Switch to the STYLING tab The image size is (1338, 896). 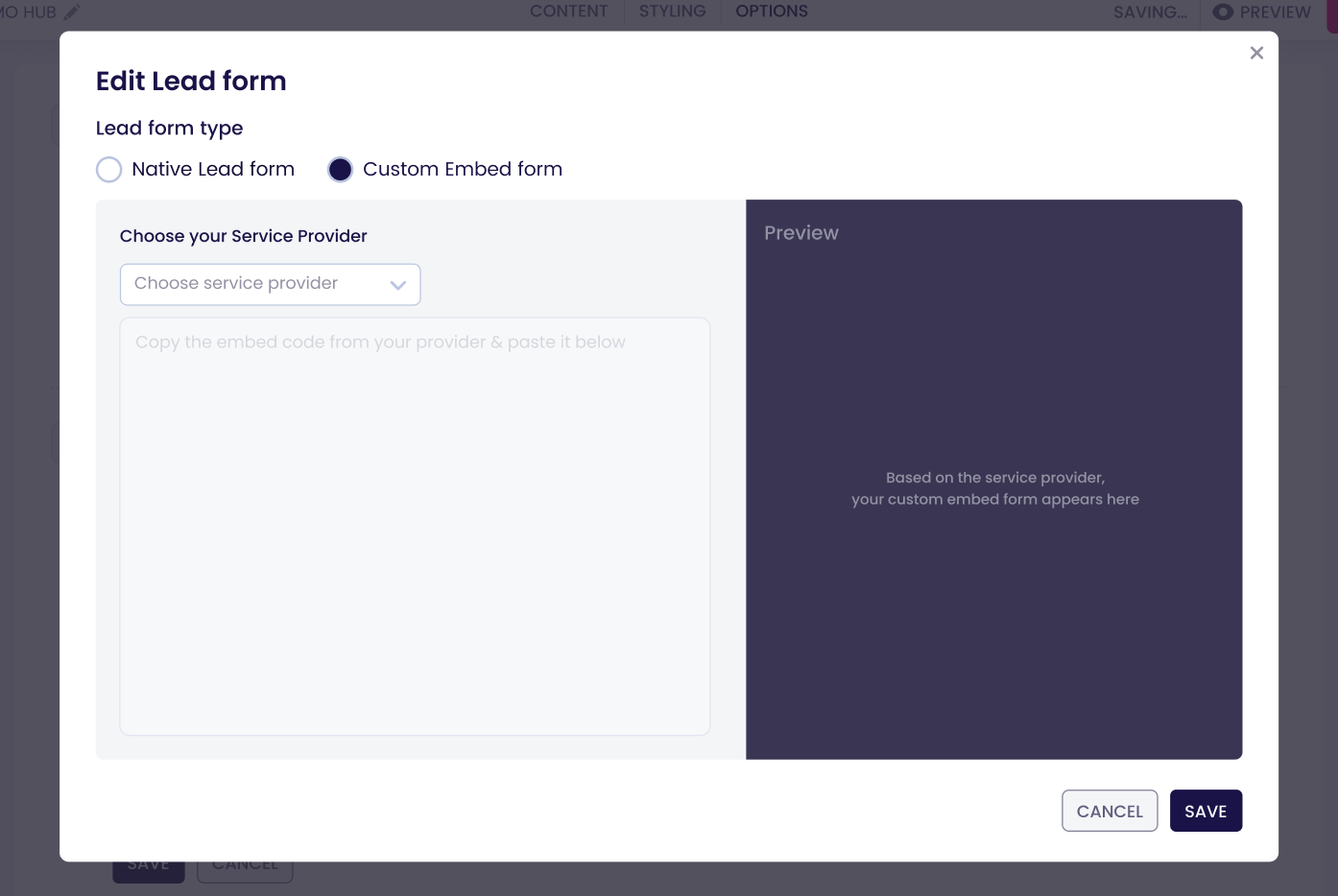point(672,12)
